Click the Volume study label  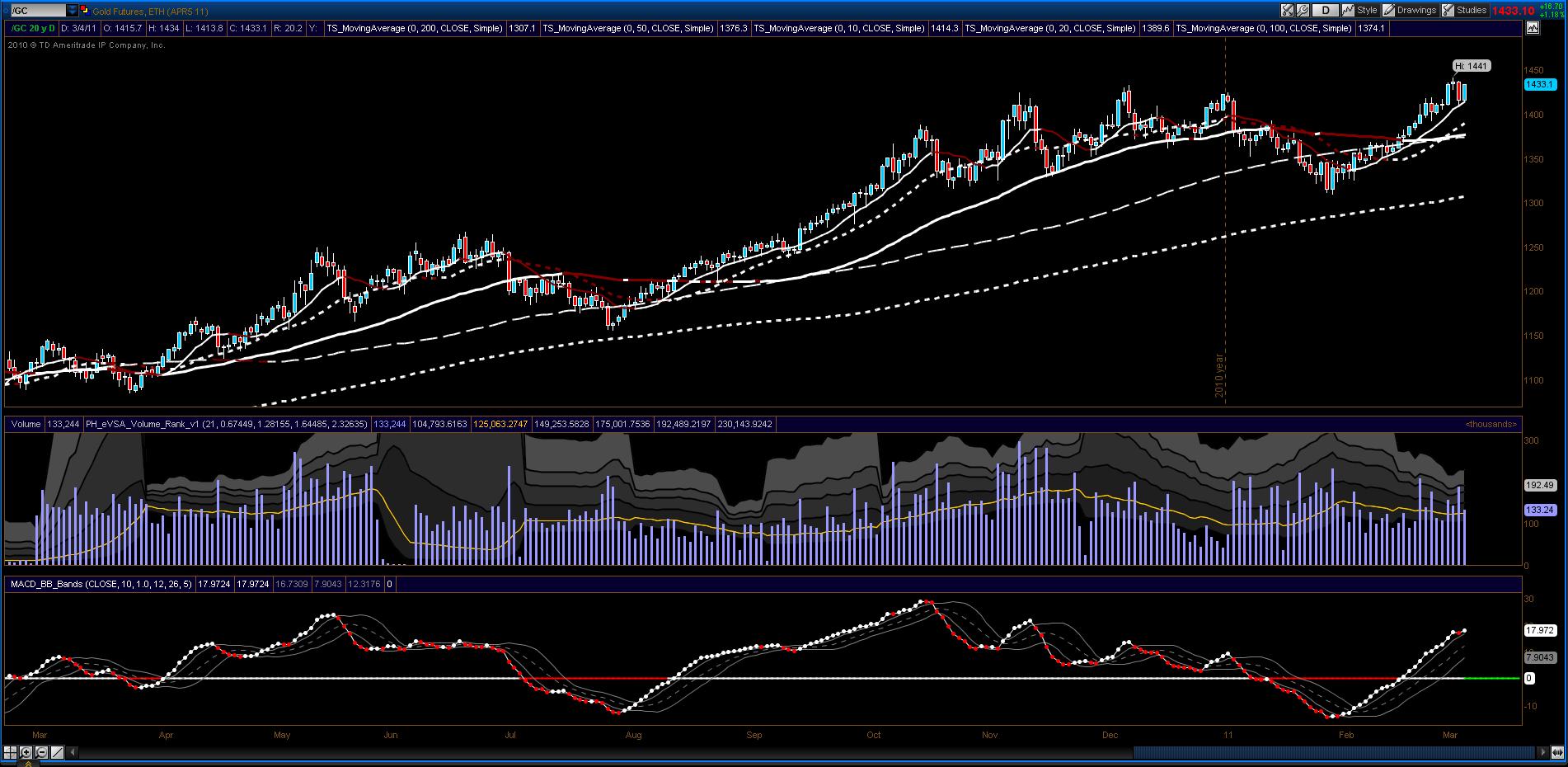(26, 424)
